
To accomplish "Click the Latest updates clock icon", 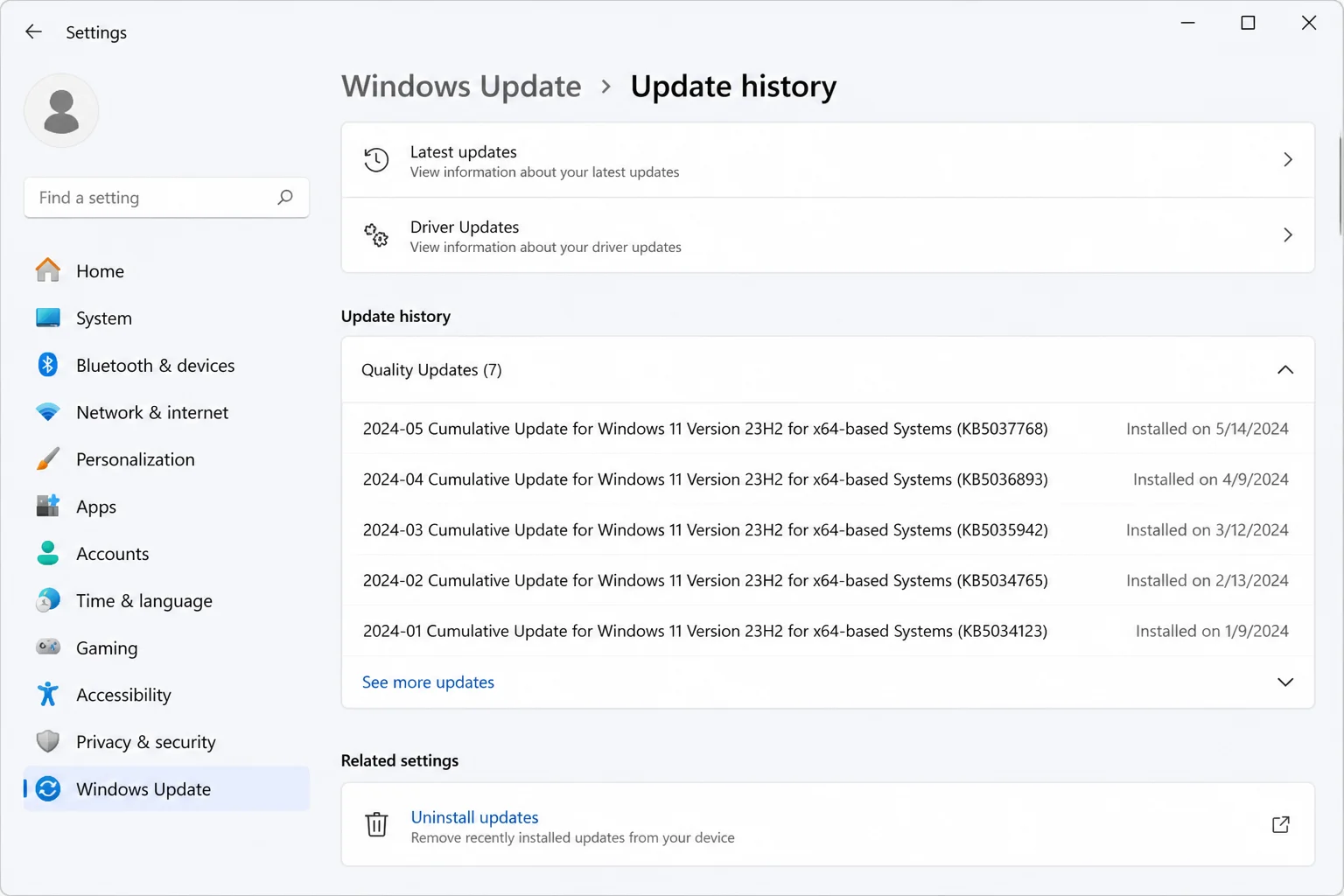I will click(x=376, y=160).
